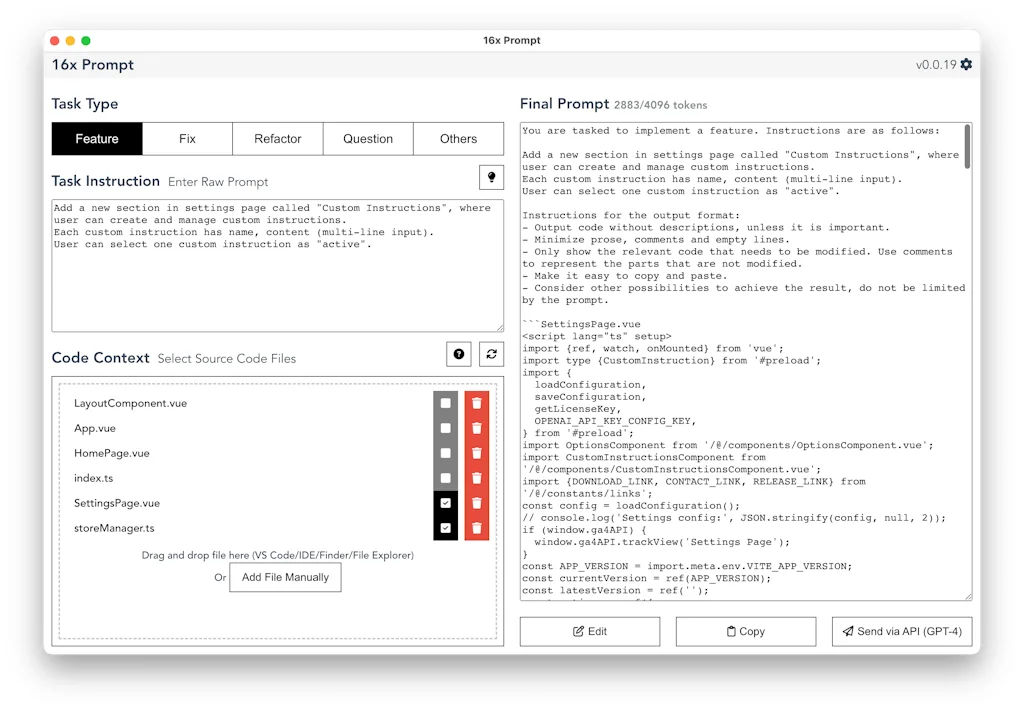Enable the HomePage.vue checkbox
This screenshot has width=1024, height=712.
pyautogui.click(x=445, y=453)
